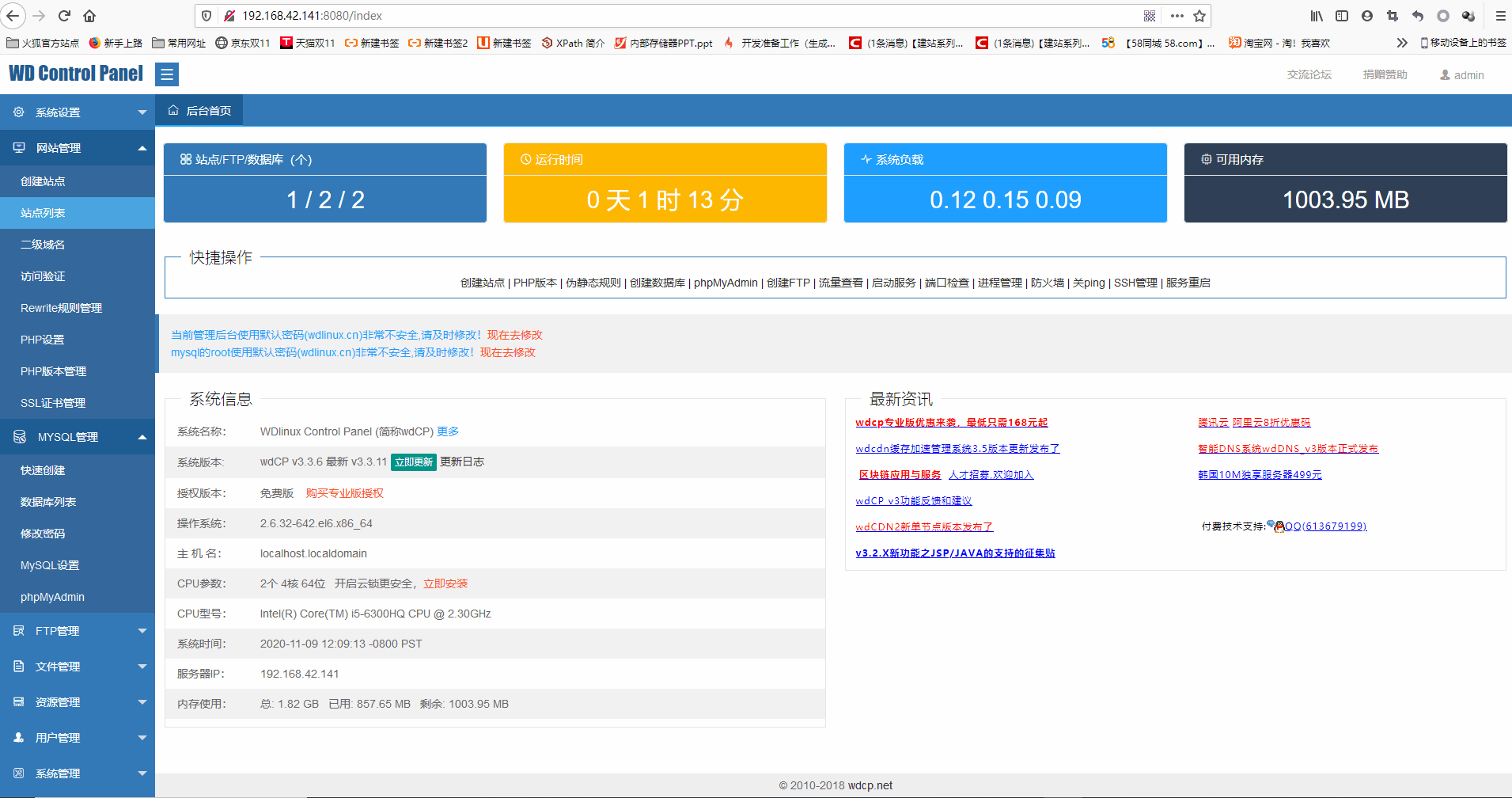Click 立即安装 link in CPU参数 row
The width and height of the screenshot is (1512, 798).
click(x=445, y=583)
